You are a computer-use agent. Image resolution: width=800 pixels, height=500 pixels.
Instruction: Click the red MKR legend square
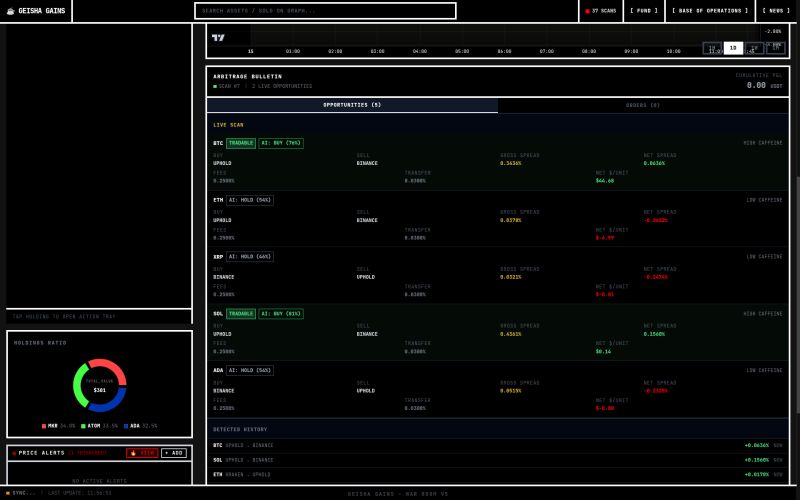click(x=44, y=426)
